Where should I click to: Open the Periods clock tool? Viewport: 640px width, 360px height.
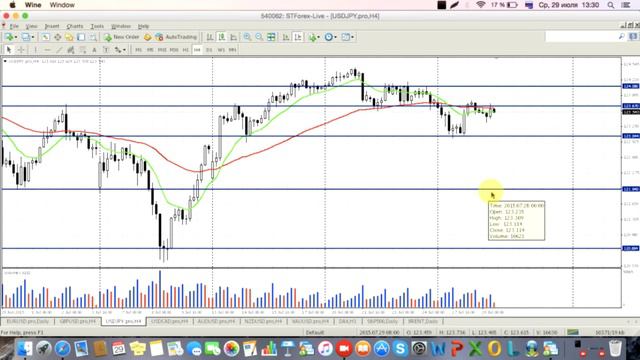click(329, 37)
